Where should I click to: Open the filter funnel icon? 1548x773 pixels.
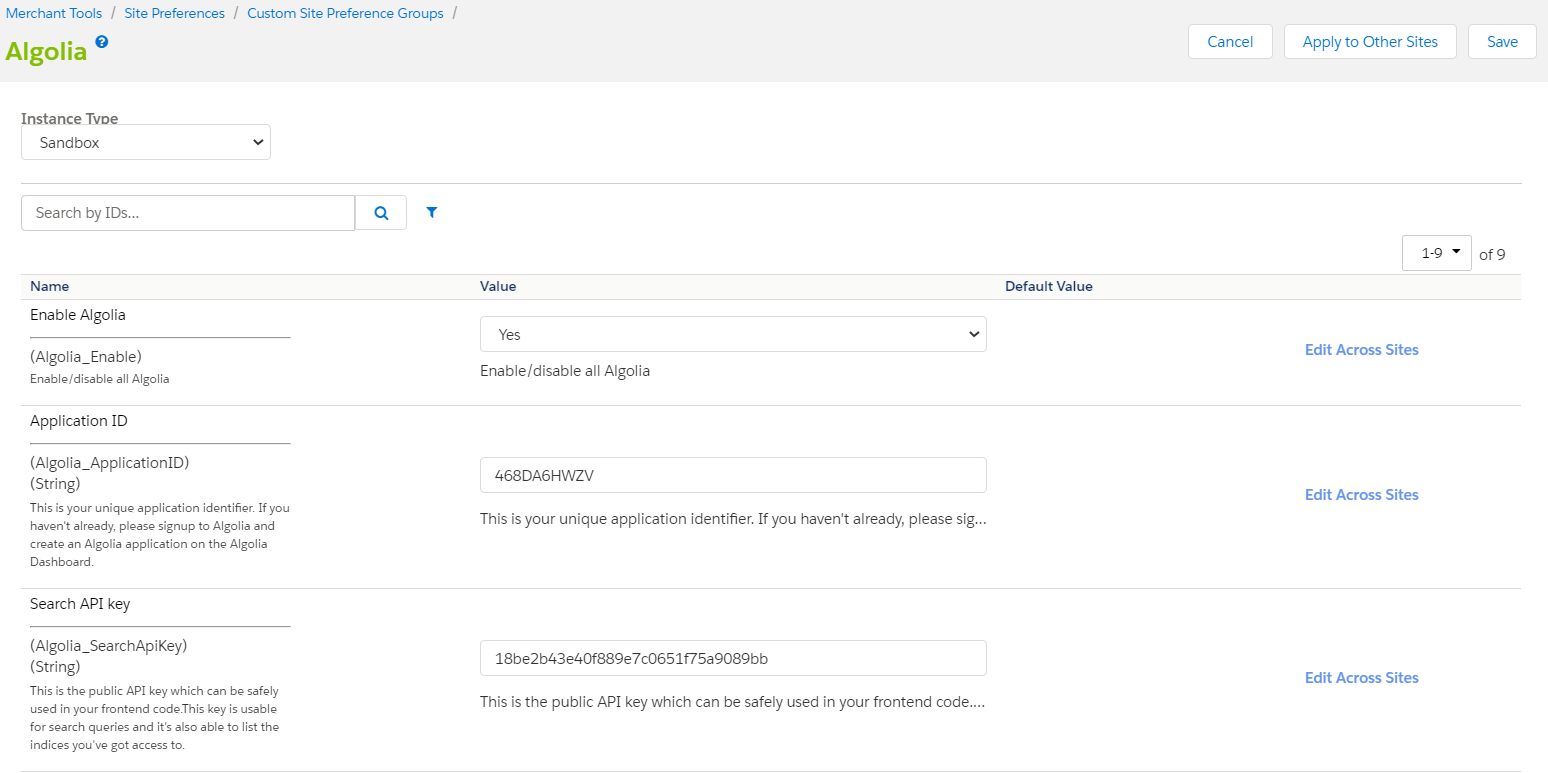[x=432, y=212]
